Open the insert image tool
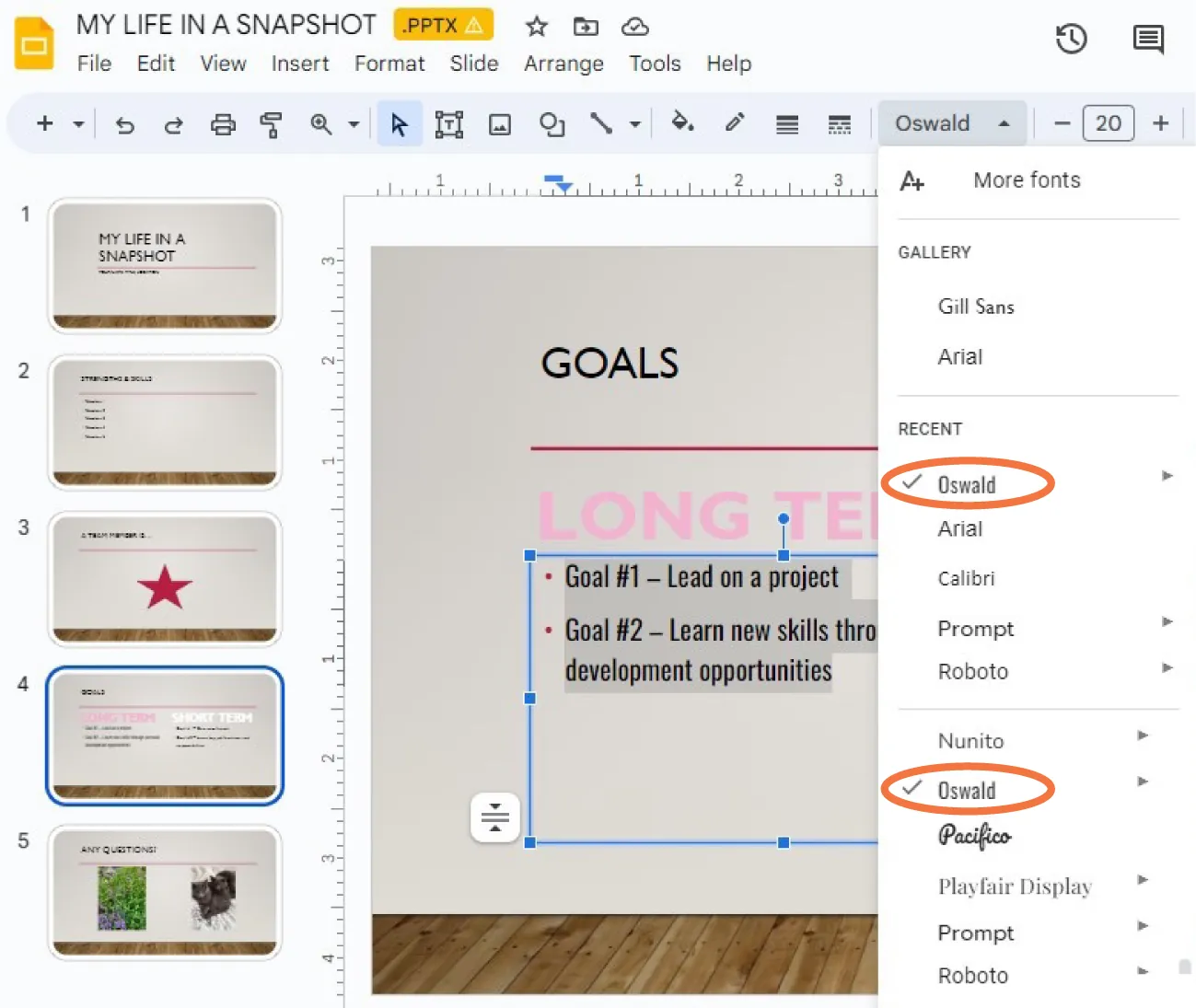The height and width of the screenshot is (1008, 1196). (499, 123)
